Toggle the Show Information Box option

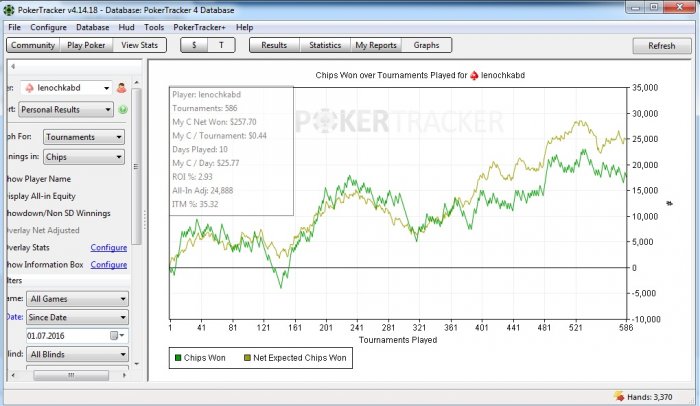click(x=45, y=264)
